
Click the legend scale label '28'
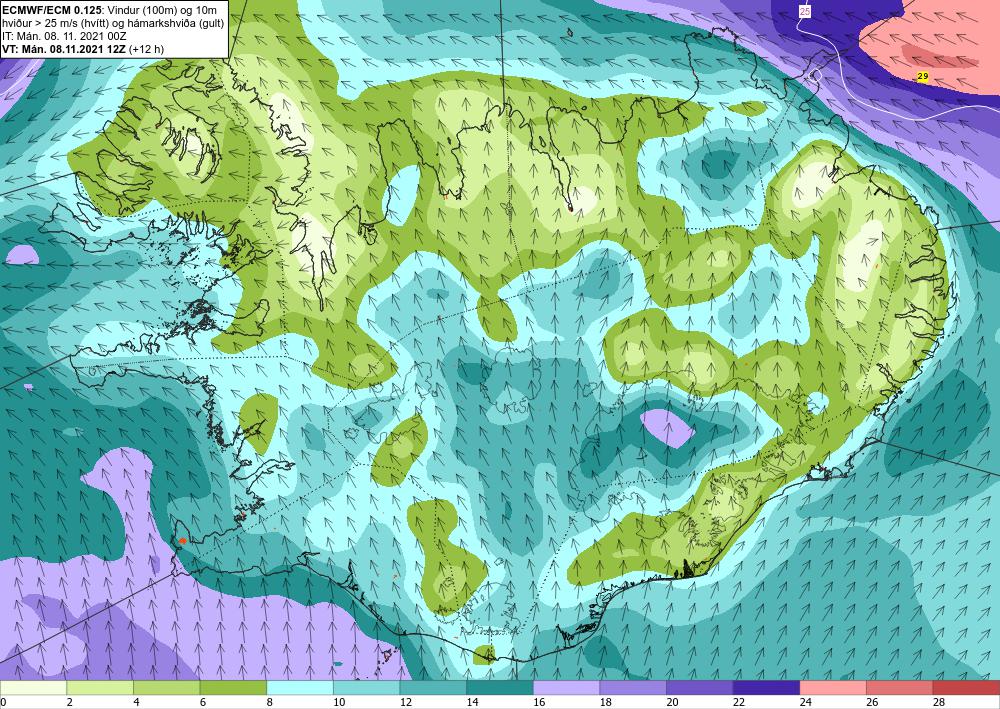[x=938, y=703]
